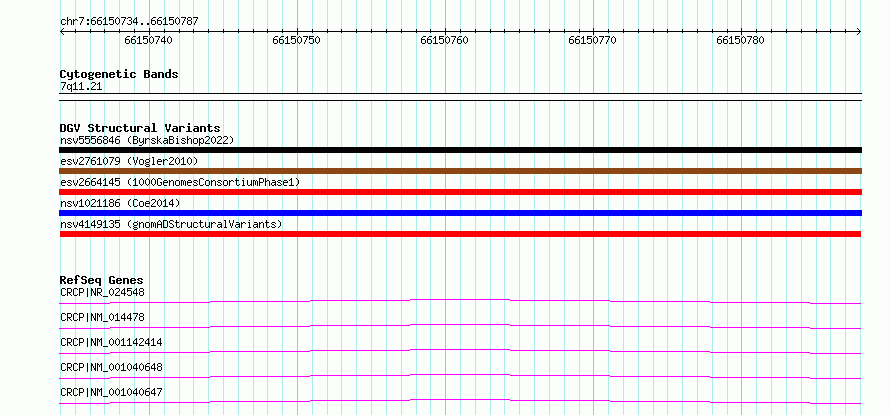The width and height of the screenshot is (890, 415).
Task: Select the 7q11.21 band label
Action: 81,87
